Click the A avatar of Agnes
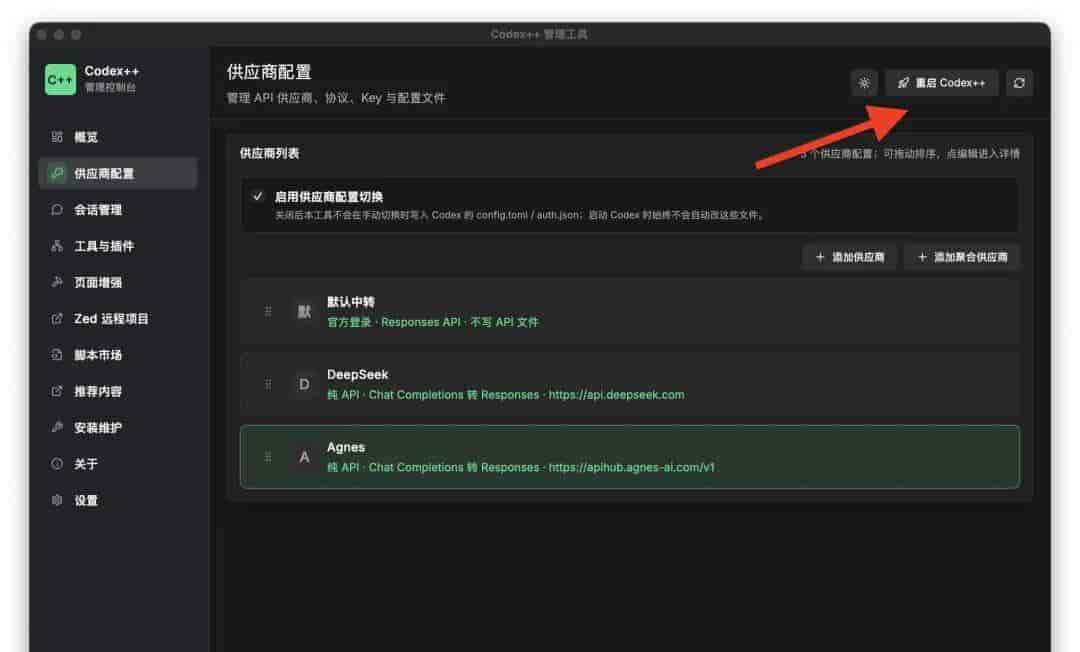This screenshot has width=1080, height=652. coord(304,457)
